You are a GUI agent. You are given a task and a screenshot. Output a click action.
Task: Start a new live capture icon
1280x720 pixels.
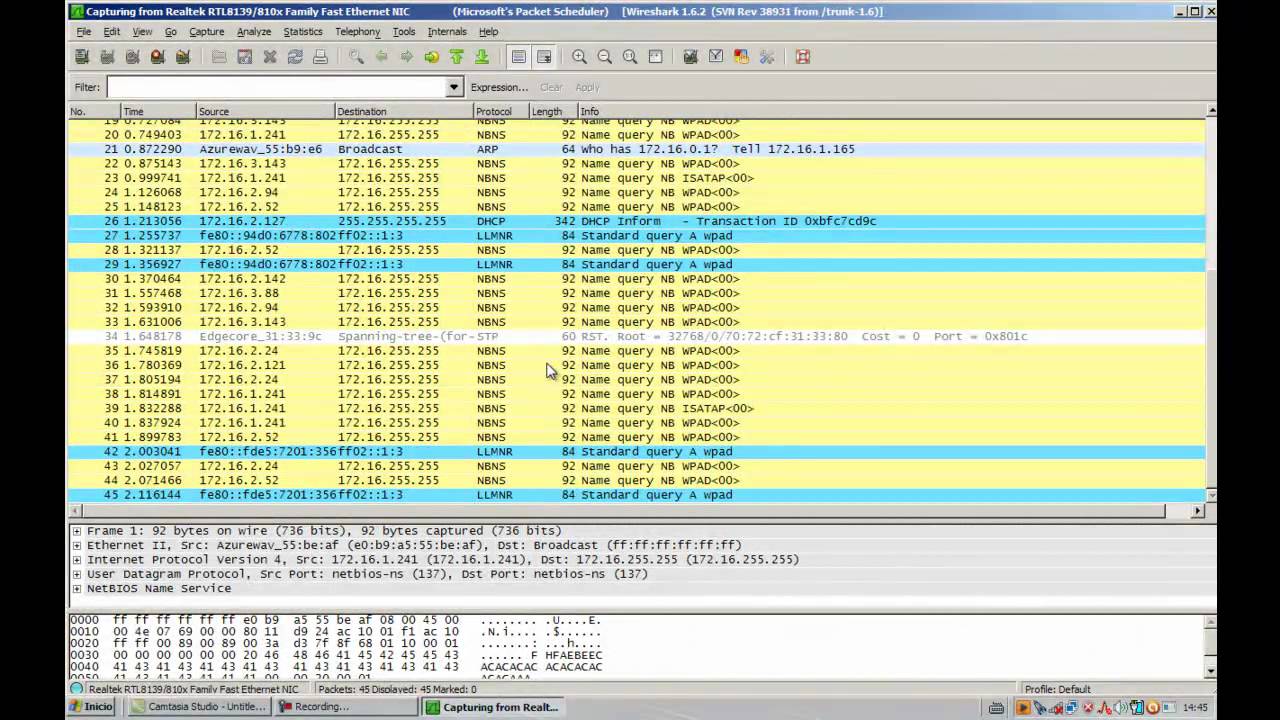tap(132, 57)
